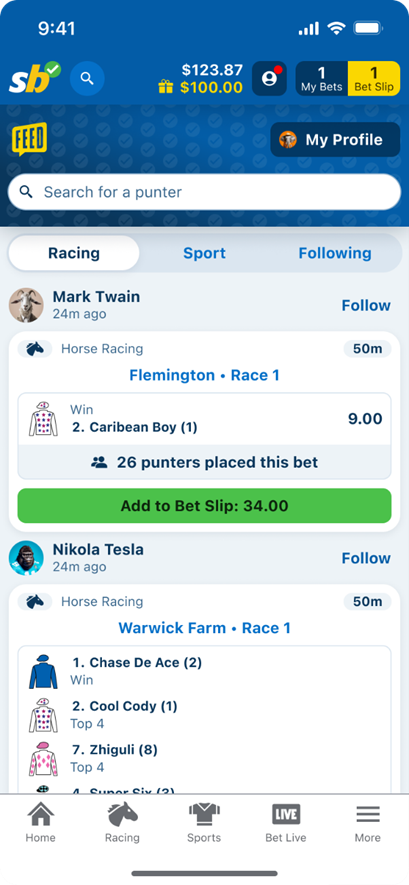Image resolution: width=409 pixels, height=885 pixels.
Task: Switch to the Sport tab
Action: click(204, 253)
